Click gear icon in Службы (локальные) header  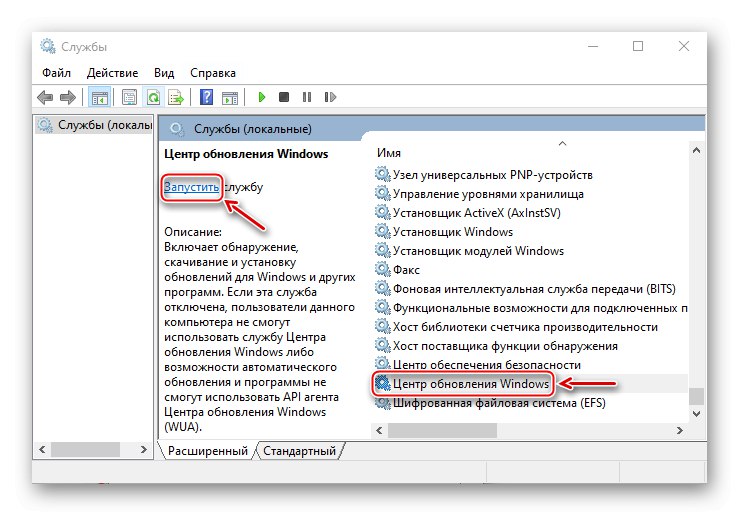pos(177,129)
